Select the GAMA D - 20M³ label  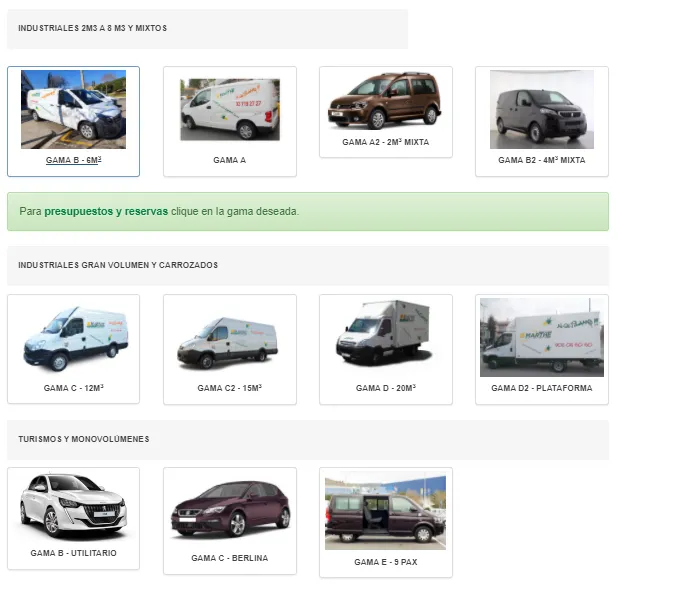(x=385, y=388)
